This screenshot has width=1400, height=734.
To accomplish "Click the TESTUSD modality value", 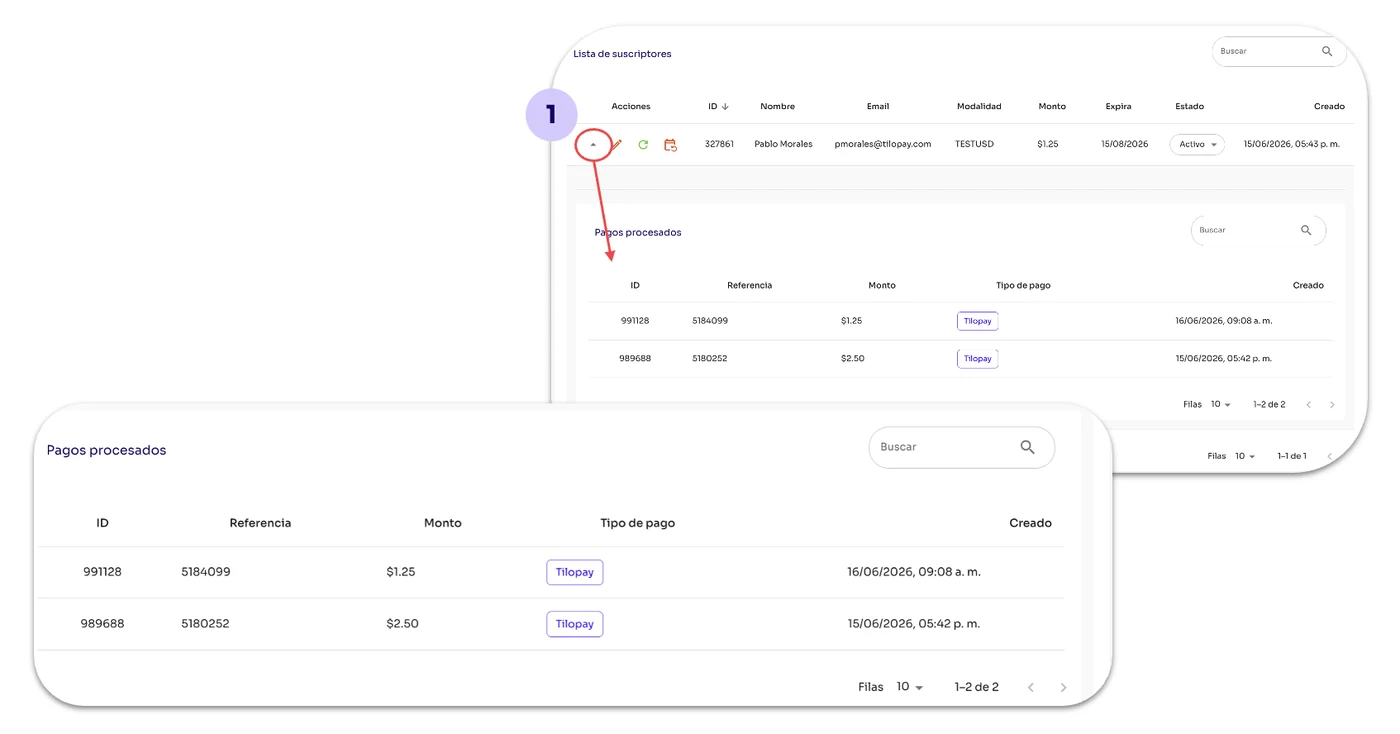I will pos(975,144).
